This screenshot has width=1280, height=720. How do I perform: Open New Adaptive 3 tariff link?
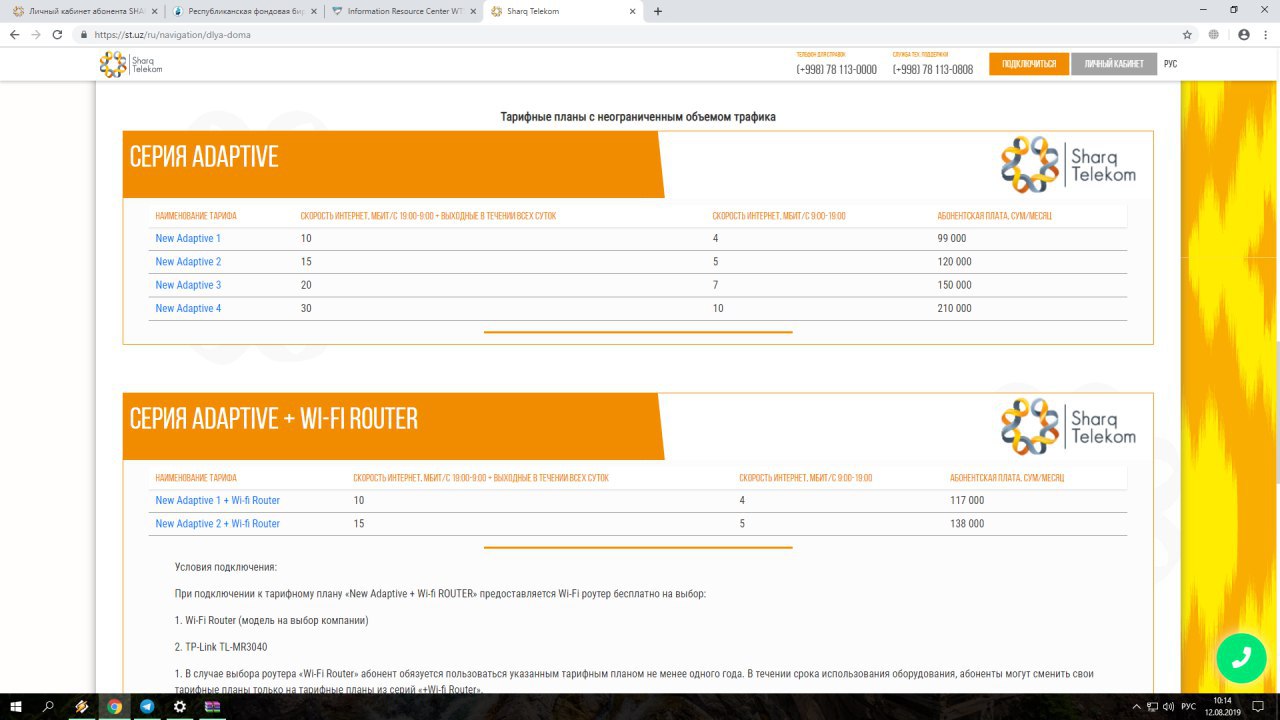[x=188, y=285]
